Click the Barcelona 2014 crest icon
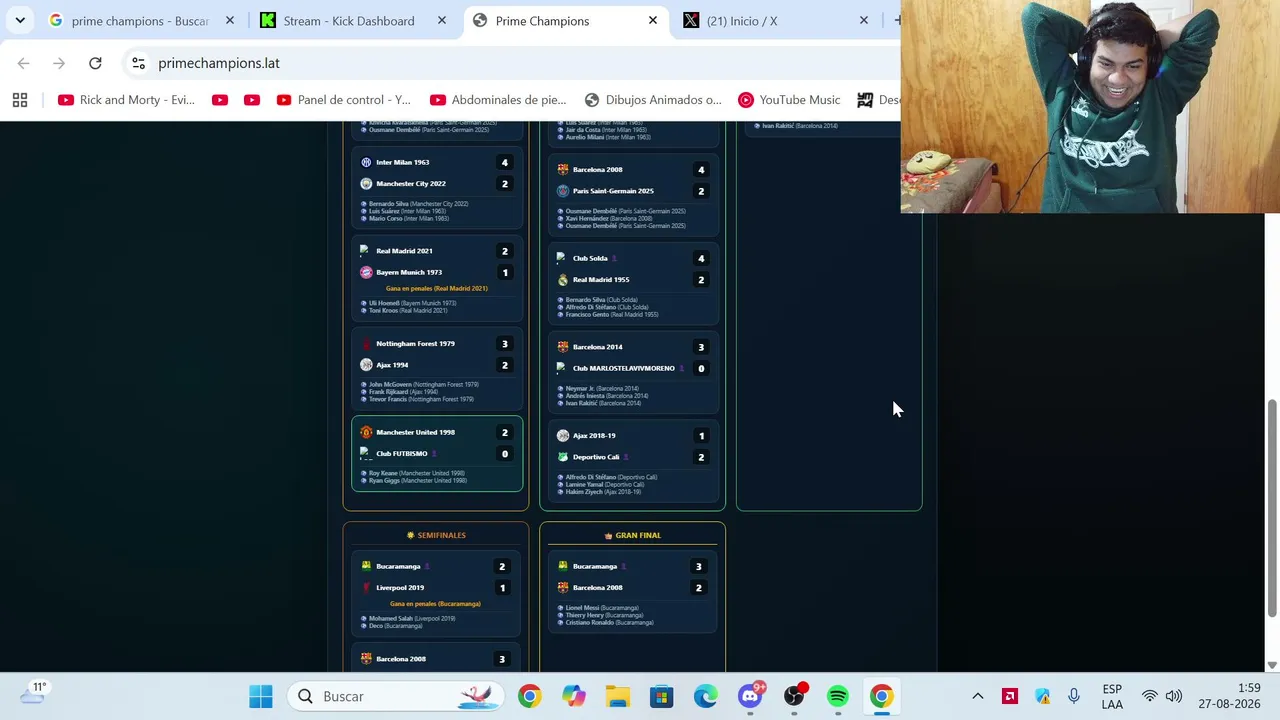The width and height of the screenshot is (1280, 720). pos(563,347)
